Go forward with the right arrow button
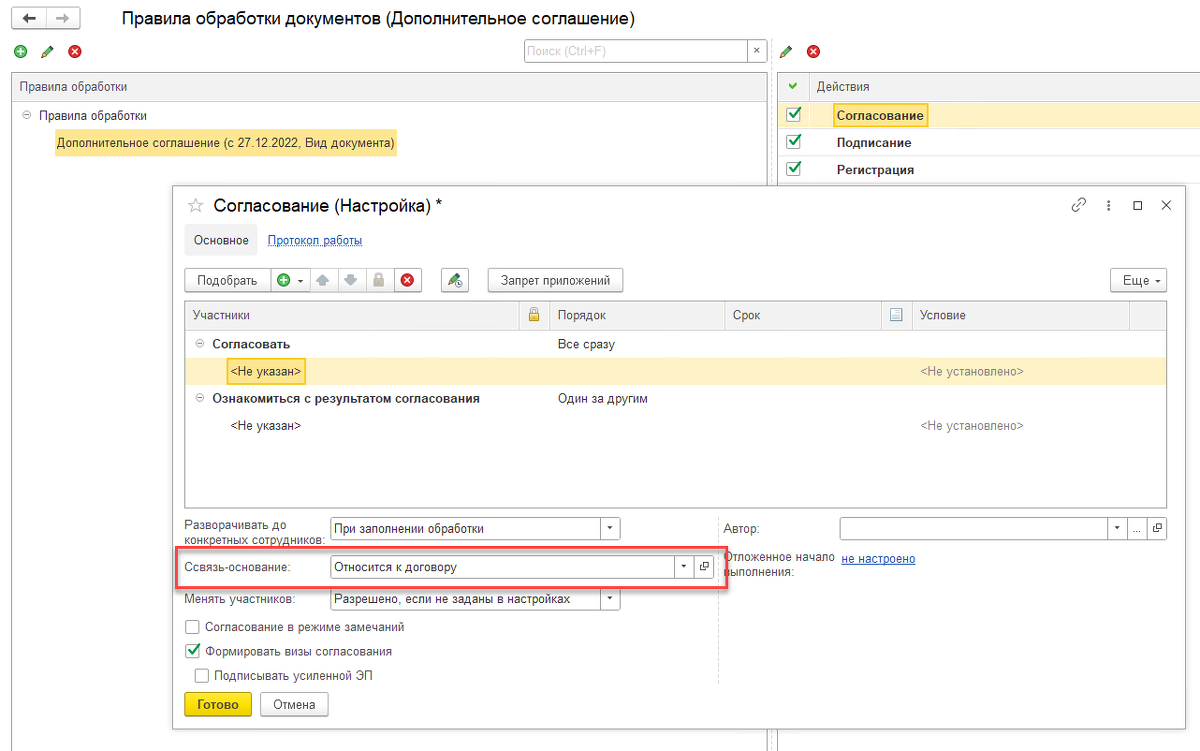The image size is (1200, 751). 62,19
